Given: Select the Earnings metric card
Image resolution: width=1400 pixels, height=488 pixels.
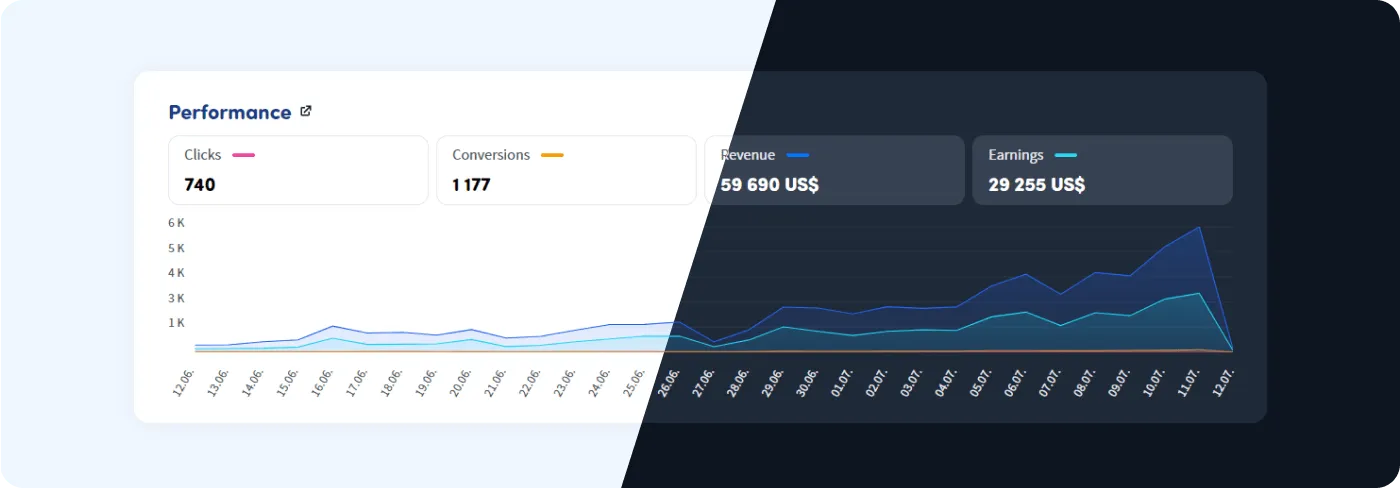Looking at the screenshot, I should 1102,170.
